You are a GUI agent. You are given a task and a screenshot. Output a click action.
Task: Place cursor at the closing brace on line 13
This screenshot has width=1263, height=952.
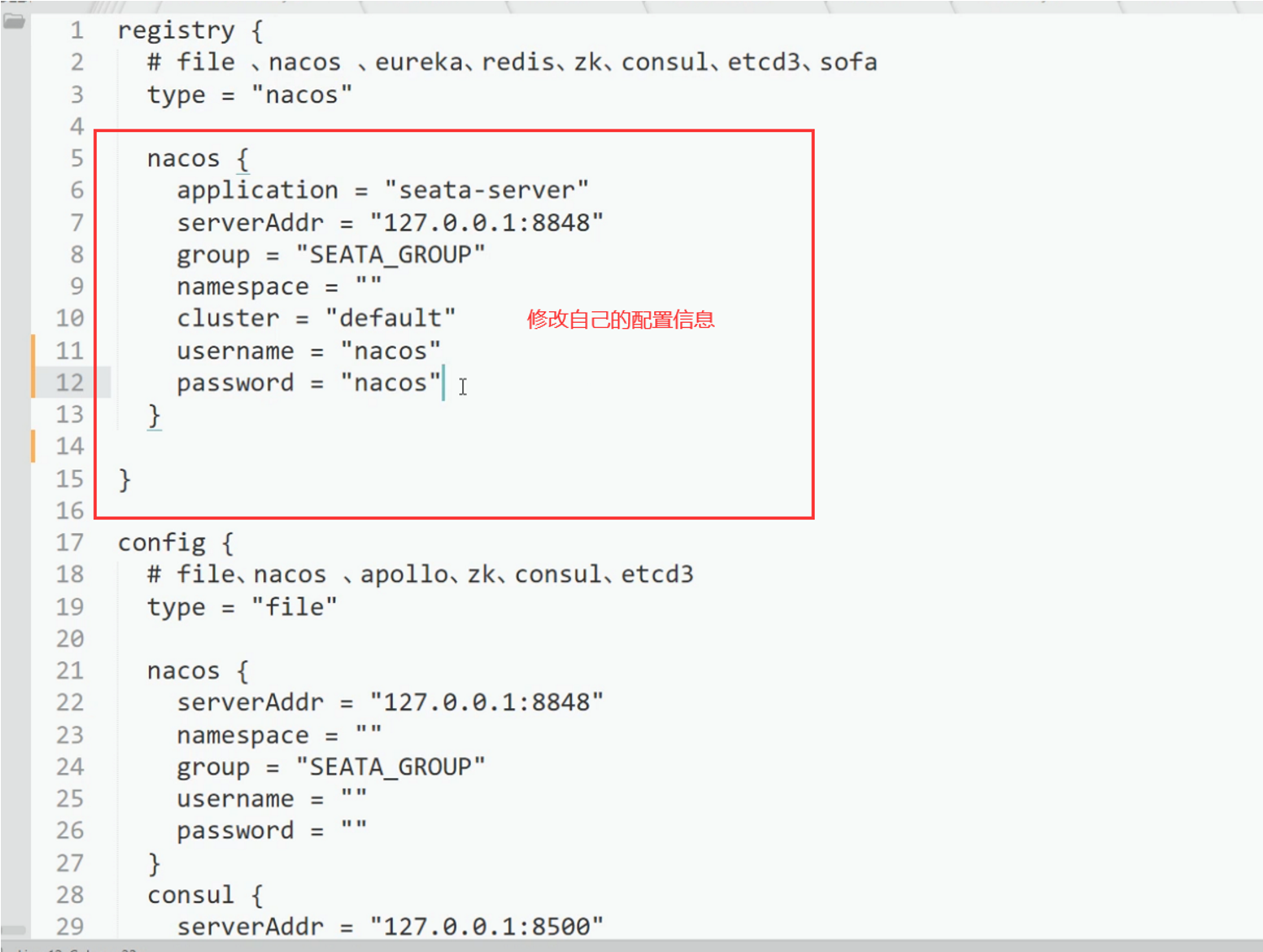(x=154, y=415)
